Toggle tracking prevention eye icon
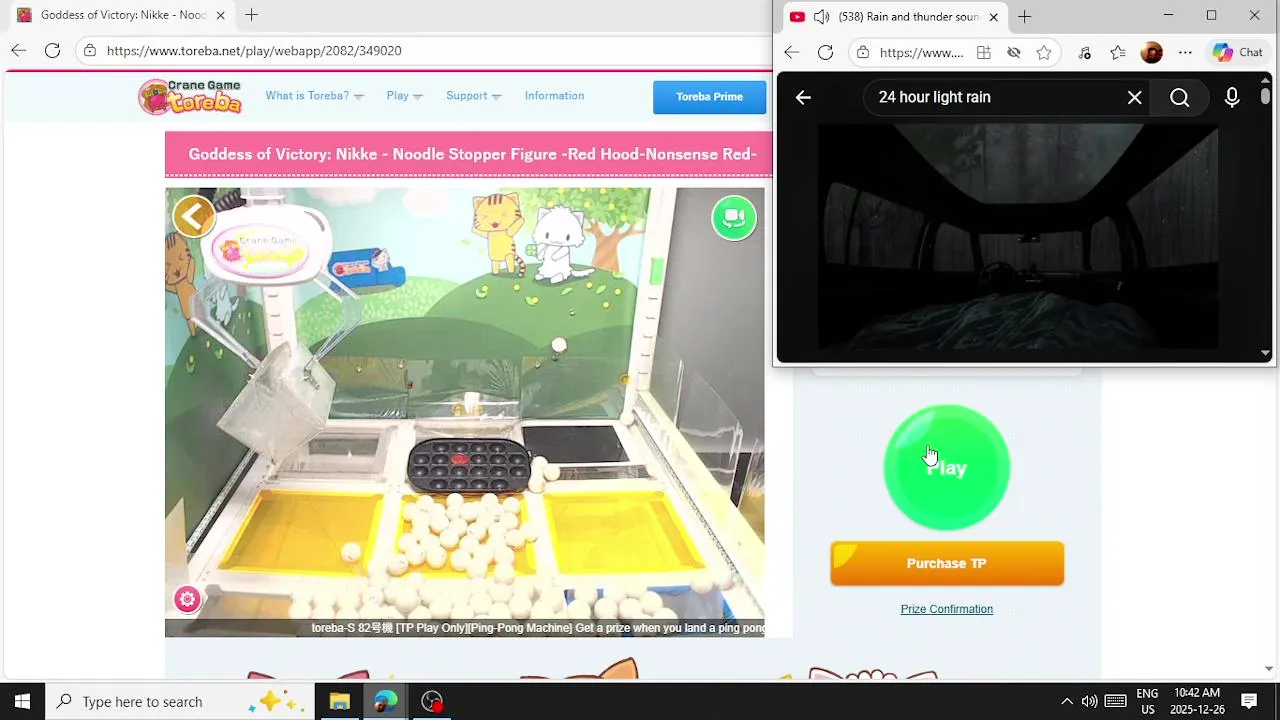 point(1014,53)
